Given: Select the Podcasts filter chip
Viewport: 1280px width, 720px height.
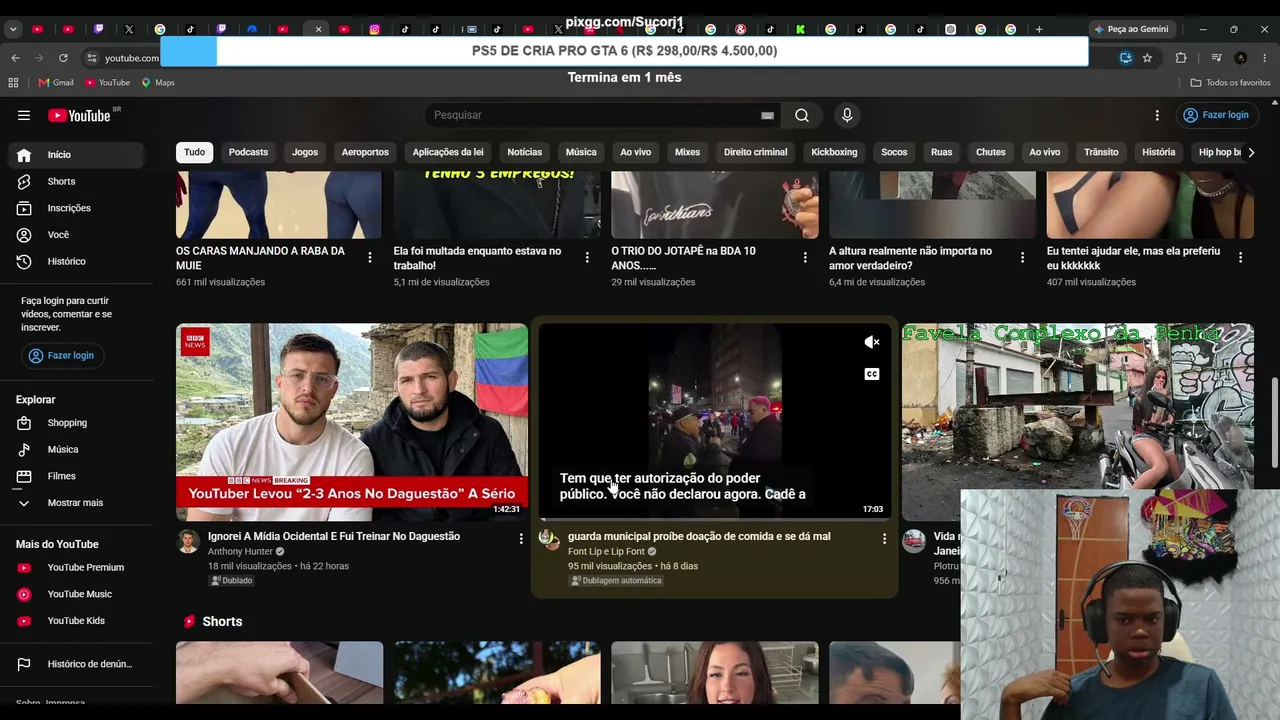Looking at the screenshot, I should (x=248, y=152).
